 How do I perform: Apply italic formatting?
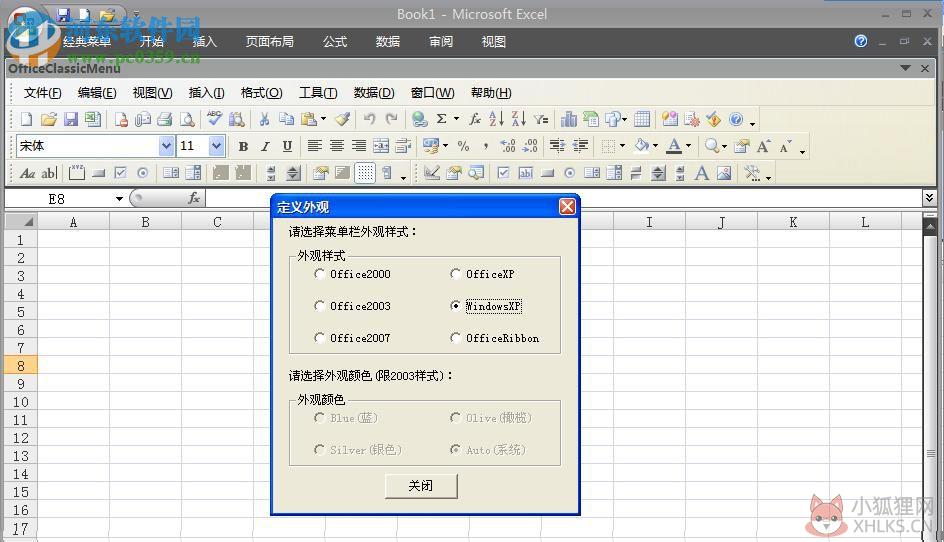tap(265, 146)
